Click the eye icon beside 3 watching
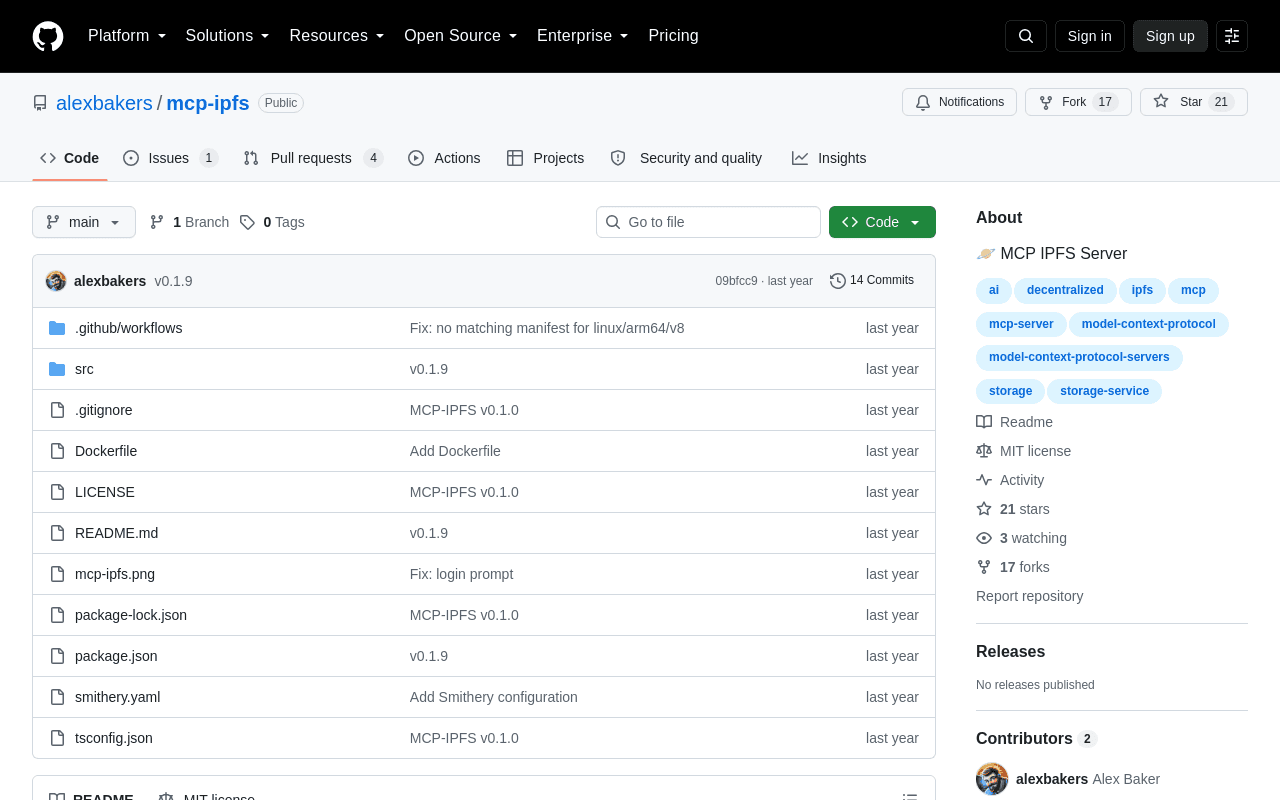This screenshot has height=800, width=1280. click(x=984, y=538)
